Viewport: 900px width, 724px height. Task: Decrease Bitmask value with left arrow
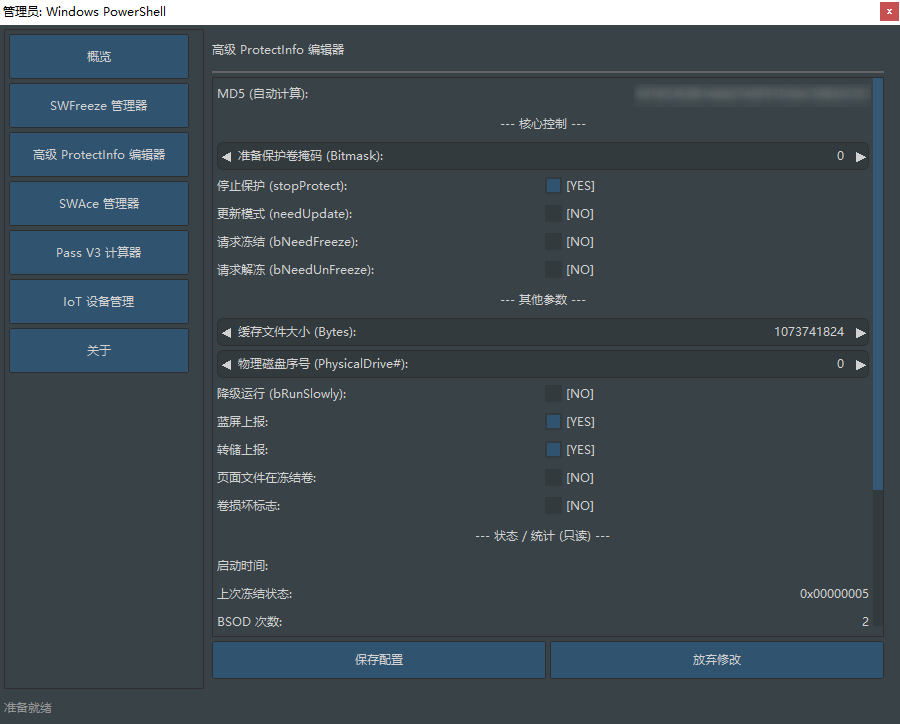point(227,157)
